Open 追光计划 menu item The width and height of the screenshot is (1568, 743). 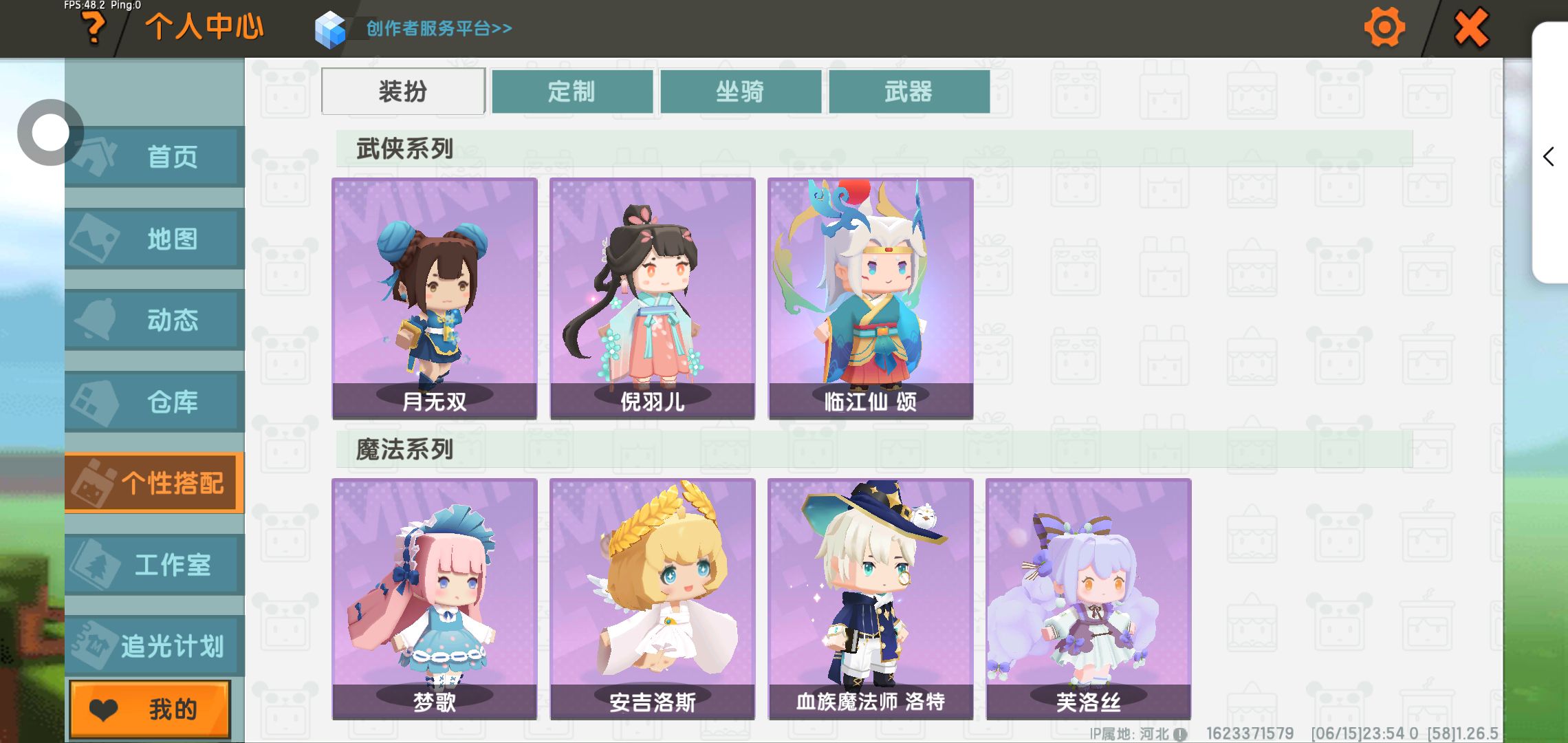pyautogui.click(x=155, y=645)
